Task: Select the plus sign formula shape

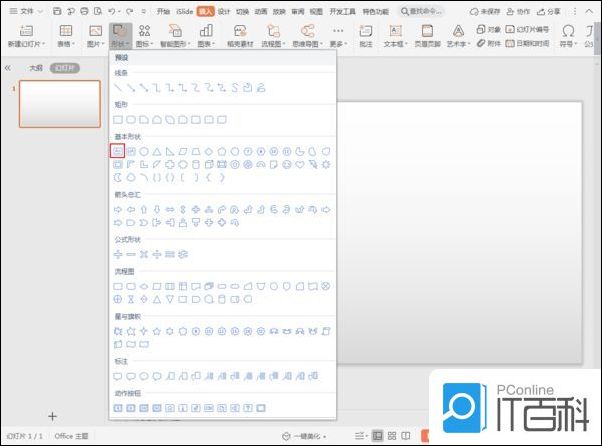Action: (118, 254)
